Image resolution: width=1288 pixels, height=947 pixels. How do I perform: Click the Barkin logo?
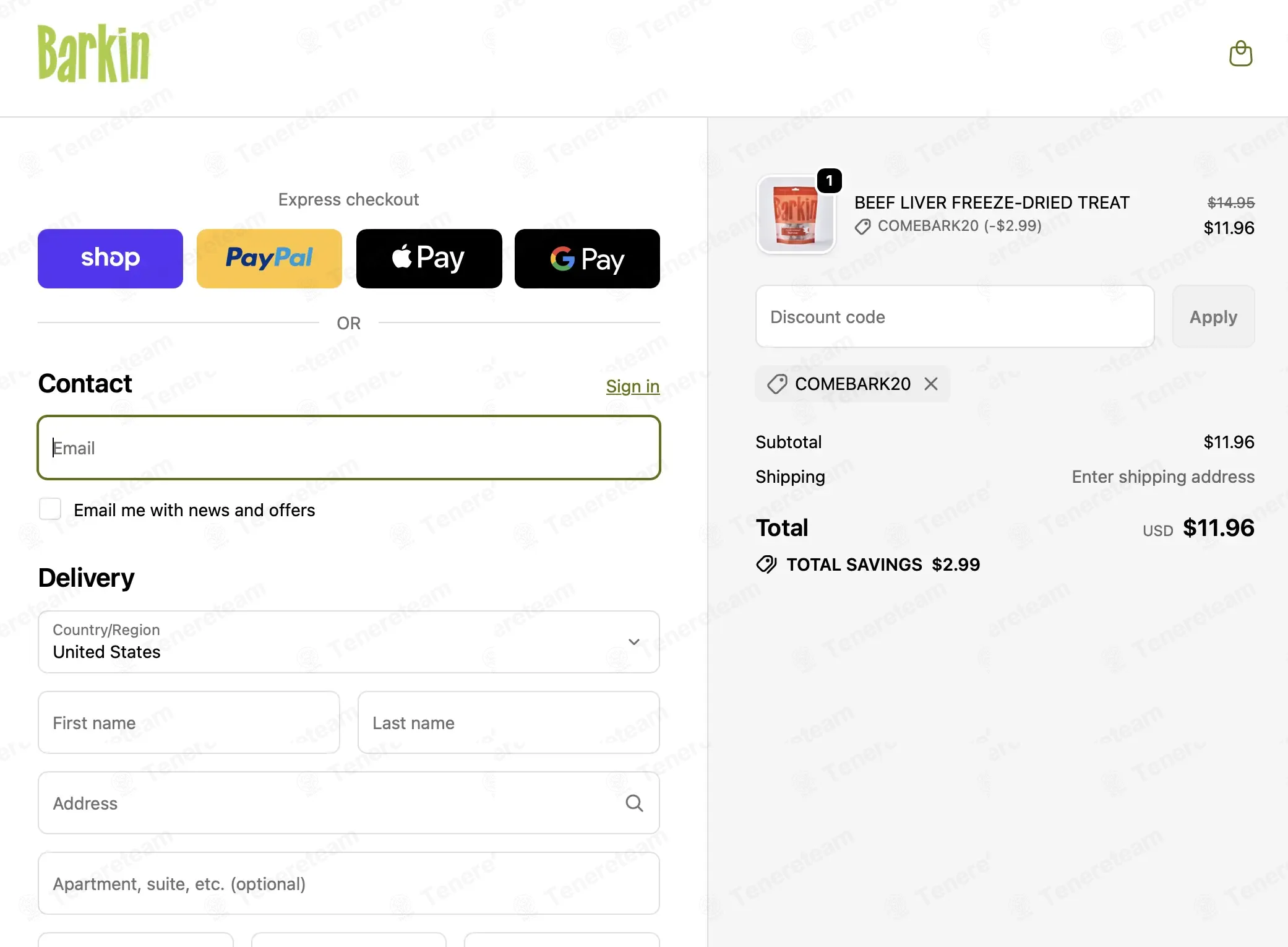(x=93, y=53)
